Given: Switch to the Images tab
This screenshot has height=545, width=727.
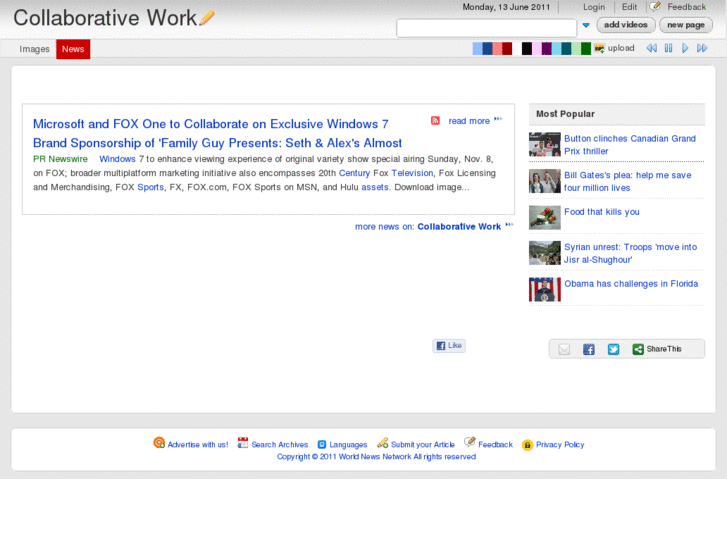Looking at the screenshot, I should [x=34, y=49].
